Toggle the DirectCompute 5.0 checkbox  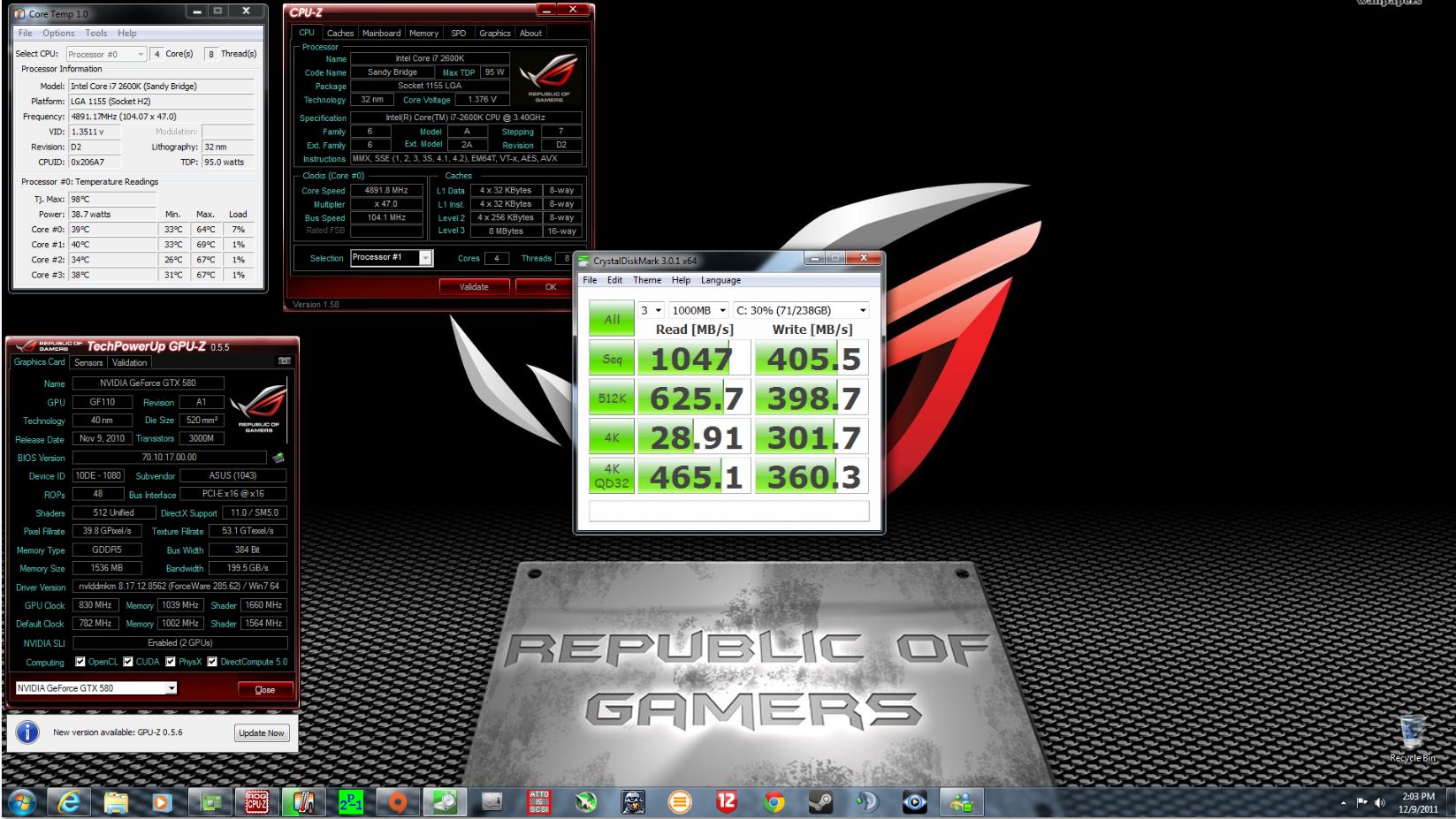(x=212, y=662)
